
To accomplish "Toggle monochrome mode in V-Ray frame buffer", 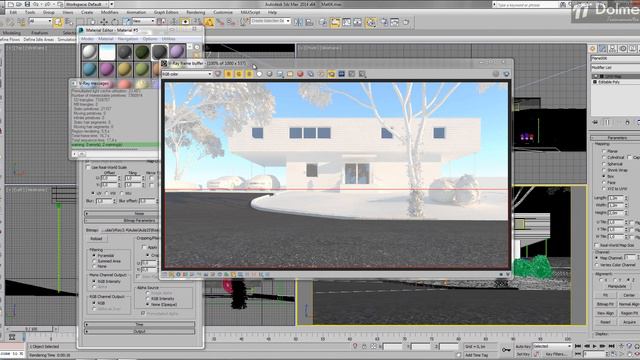I will tap(269, 74).
